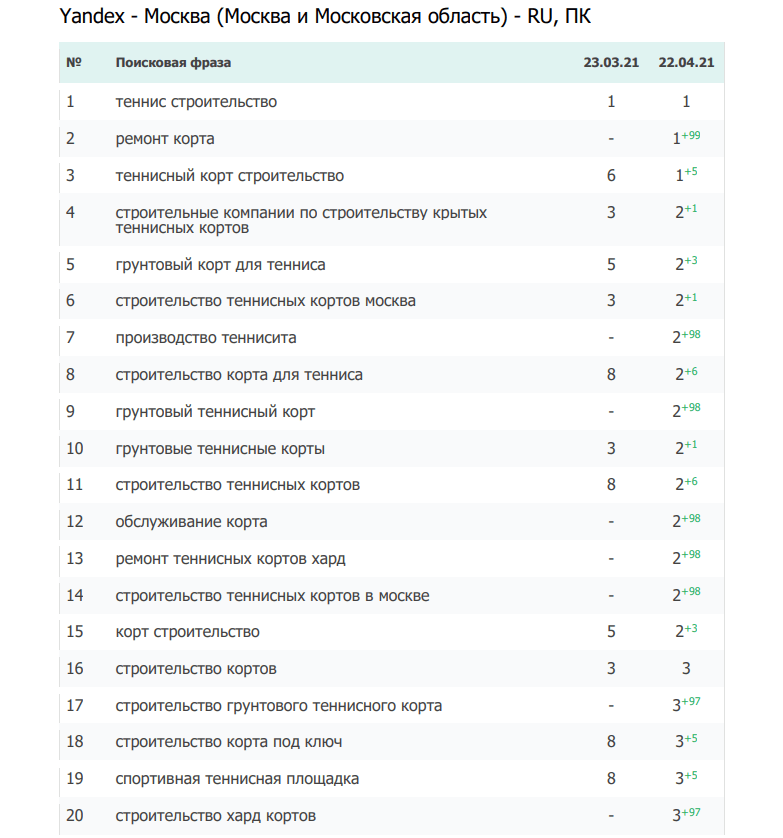Click the 22.04.21 position for 'ремонт корта'
Screen dimensions: 783x838
[686, 137]
